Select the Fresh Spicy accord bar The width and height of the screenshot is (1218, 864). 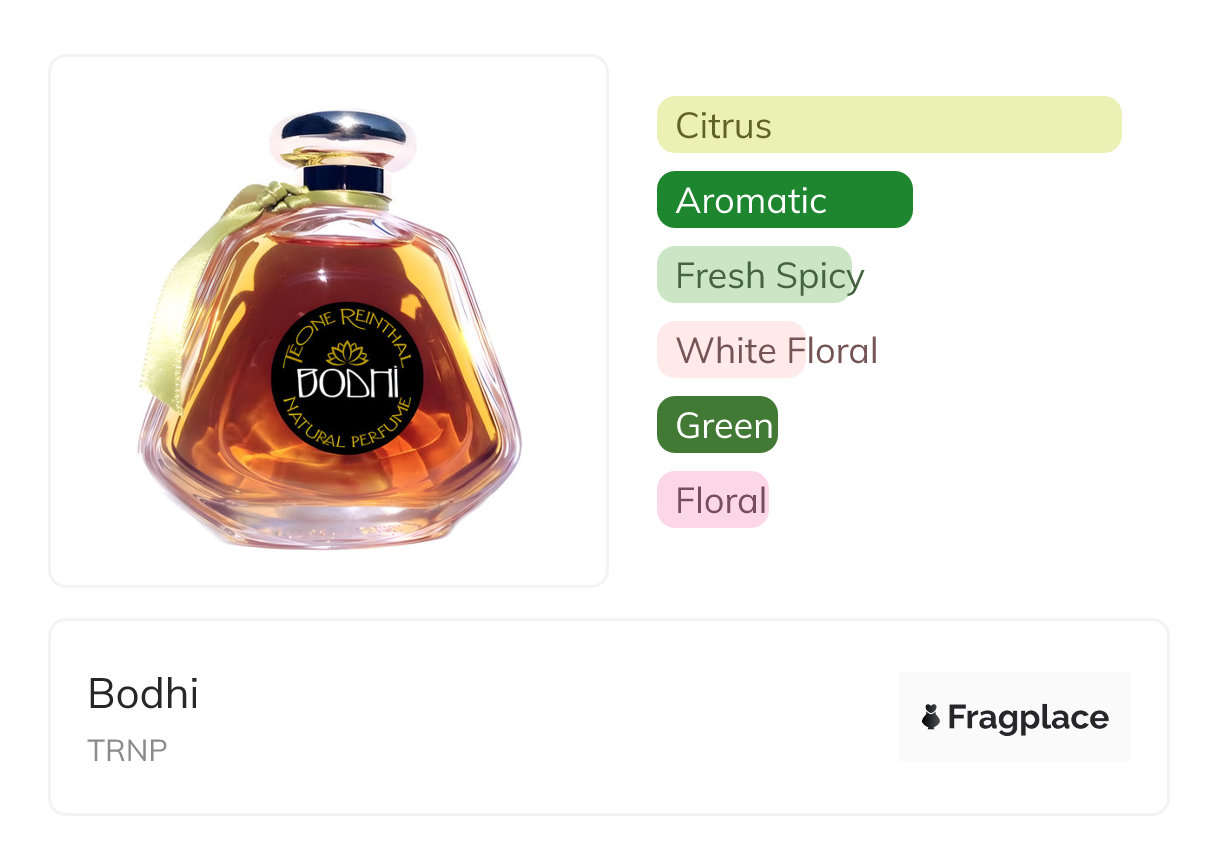pos(755,275)
